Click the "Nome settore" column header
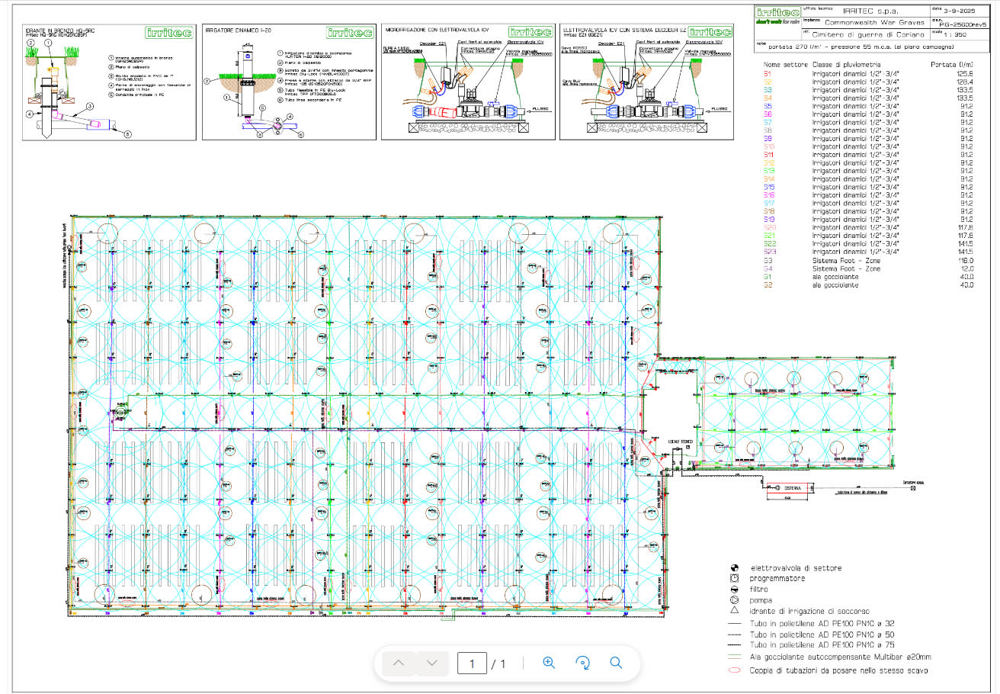 tap(786, 65)
